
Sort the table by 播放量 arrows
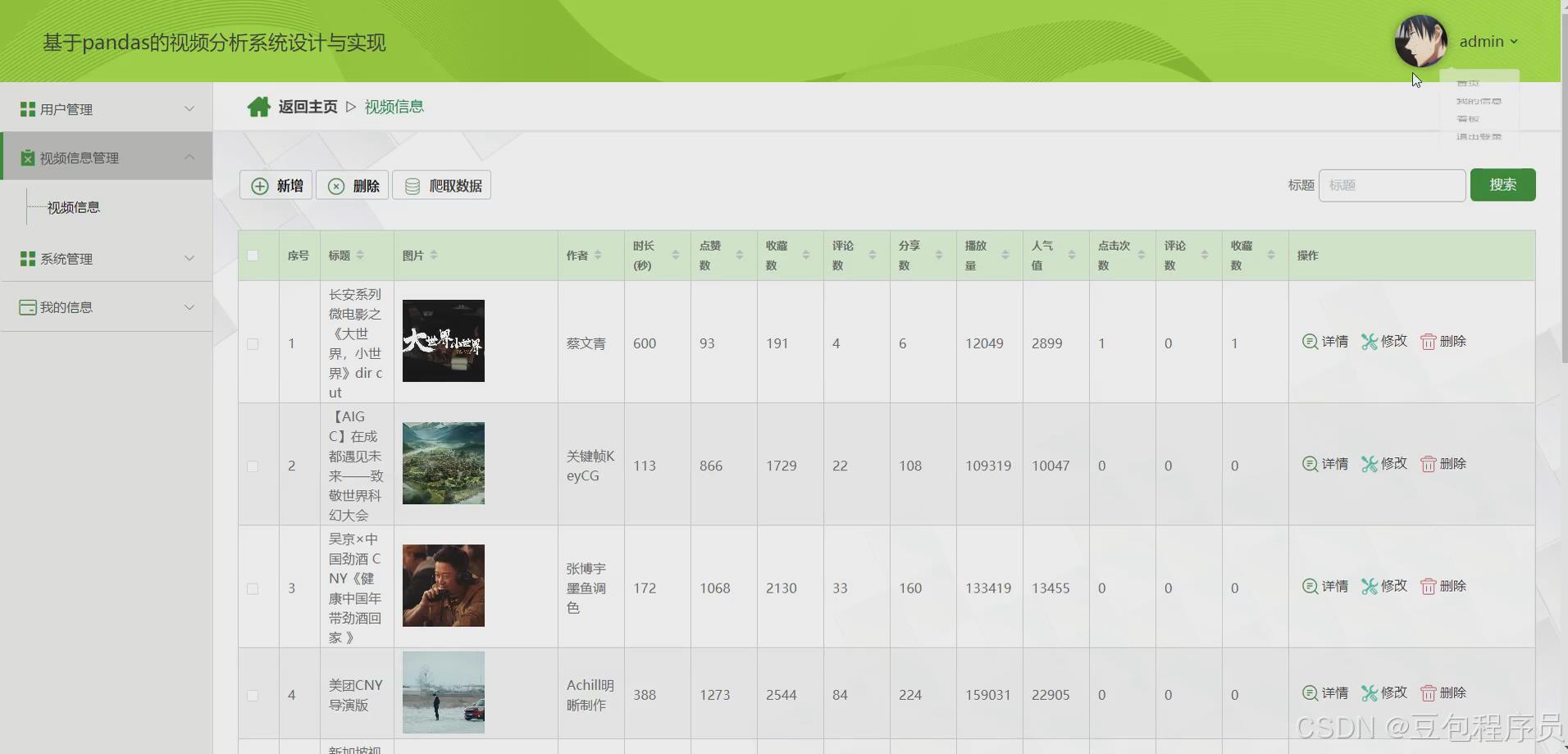point(1005,256)
